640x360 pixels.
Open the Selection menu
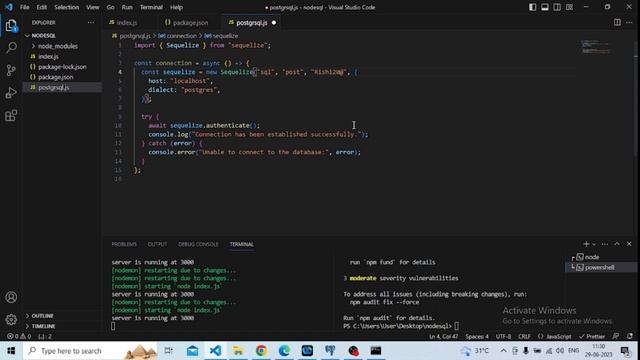point(67,7)
